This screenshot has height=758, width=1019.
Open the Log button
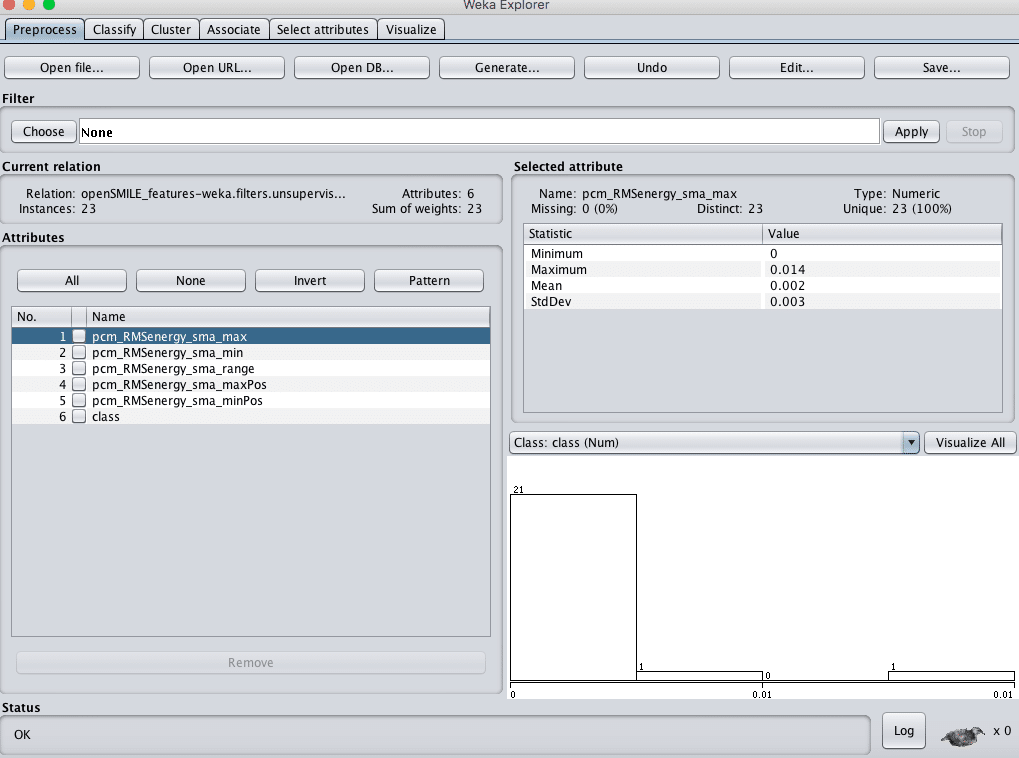click(x=903, y=731)
